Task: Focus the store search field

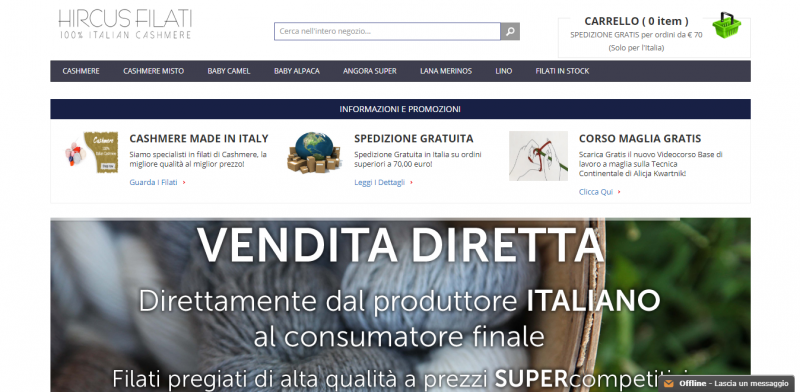Action: [387, 31]
